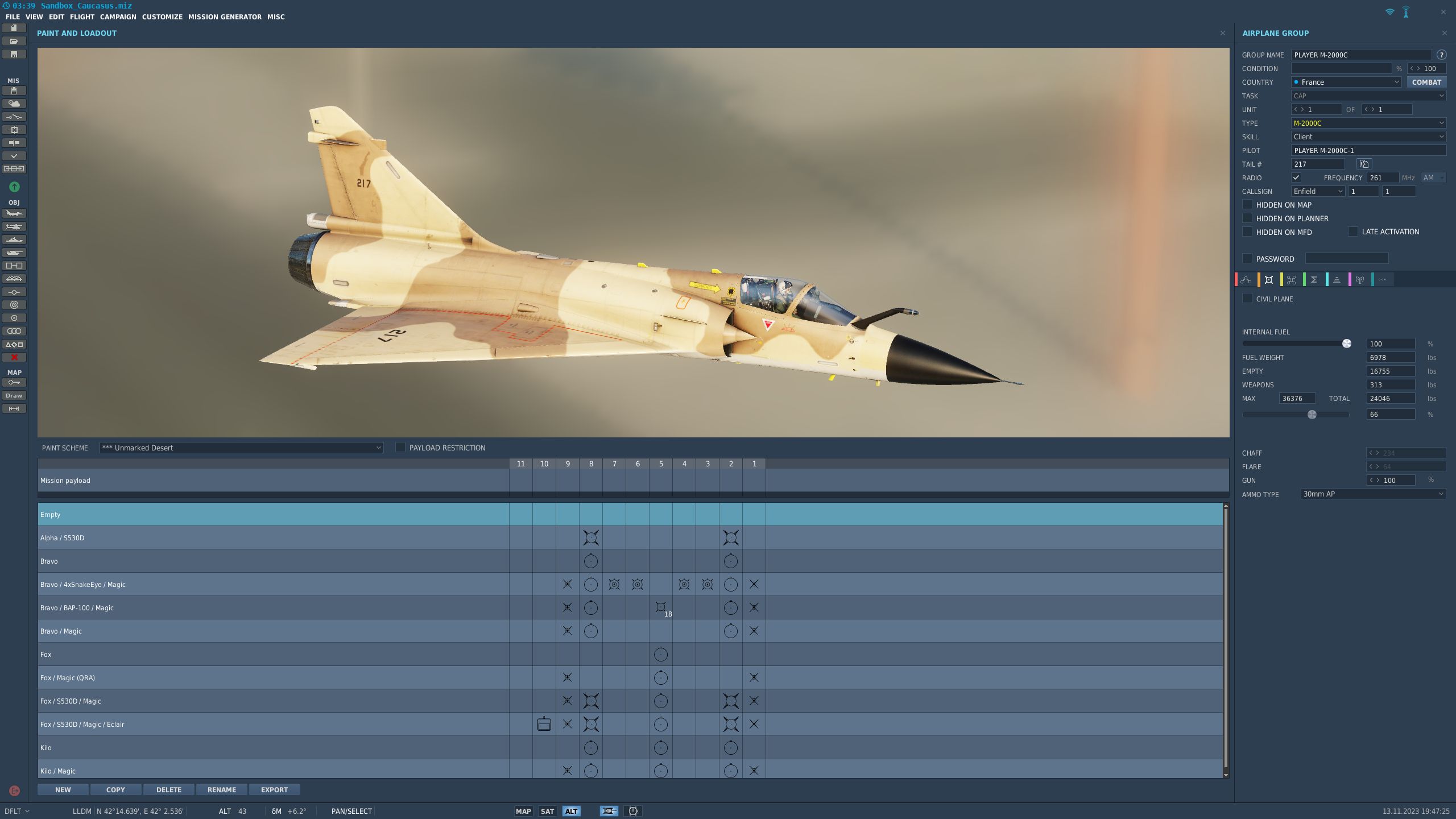1456x819 pixels.
Task: Select the helicopter group icon
Action: pyautogui.click(x=14, y=227)
